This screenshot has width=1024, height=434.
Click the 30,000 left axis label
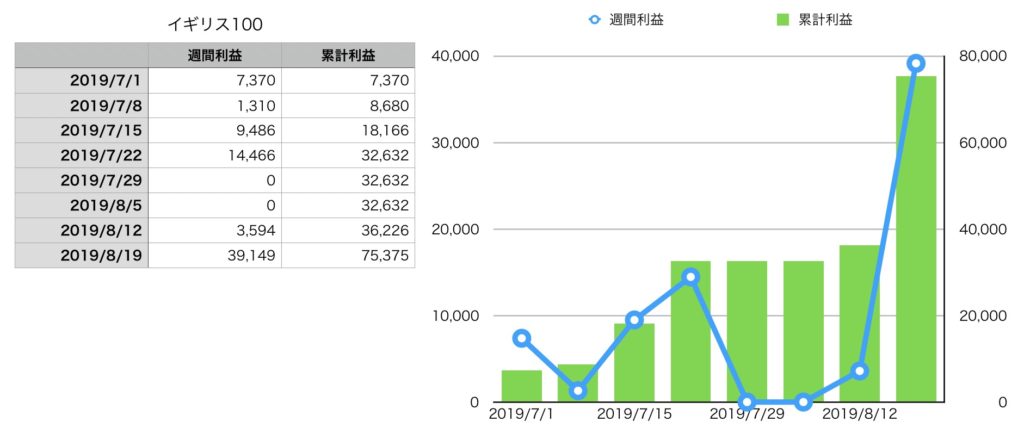(x=456, y=143)
